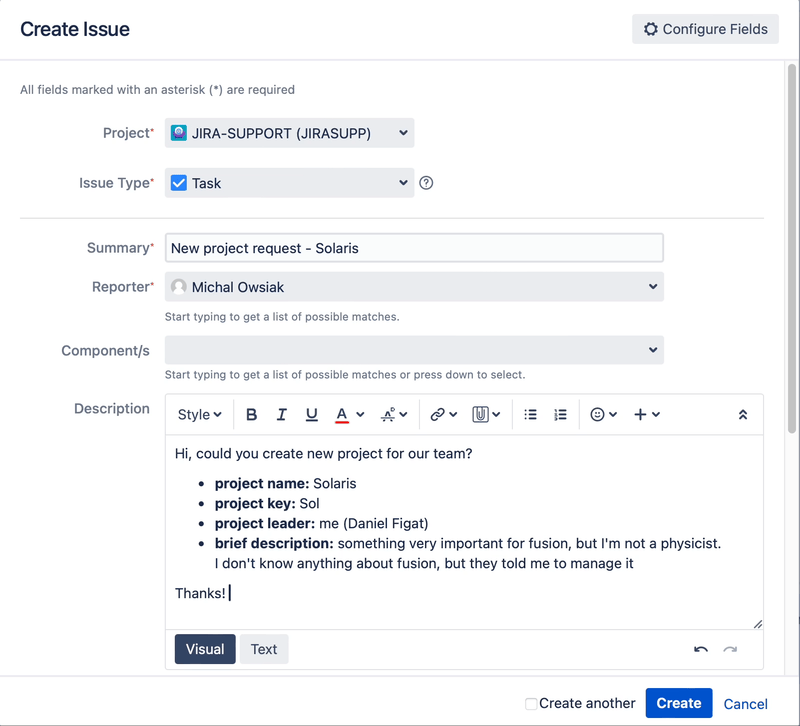Open the Reporter dropdown Michal Owsiak
This screenshot has height=726, width=800.
click(414, 287)
